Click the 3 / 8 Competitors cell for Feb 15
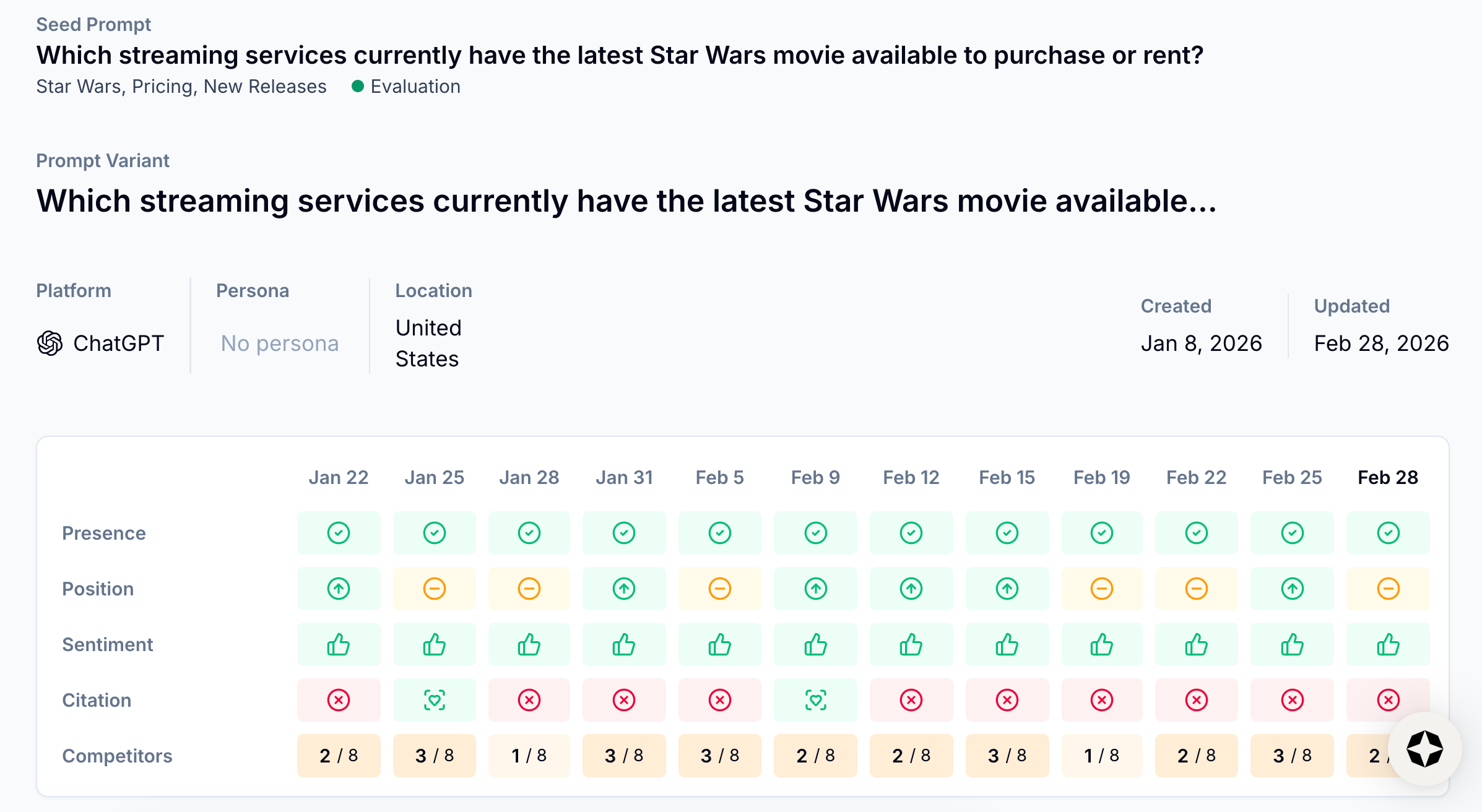The image size is (1482, 812). (x=1007, y=756)
